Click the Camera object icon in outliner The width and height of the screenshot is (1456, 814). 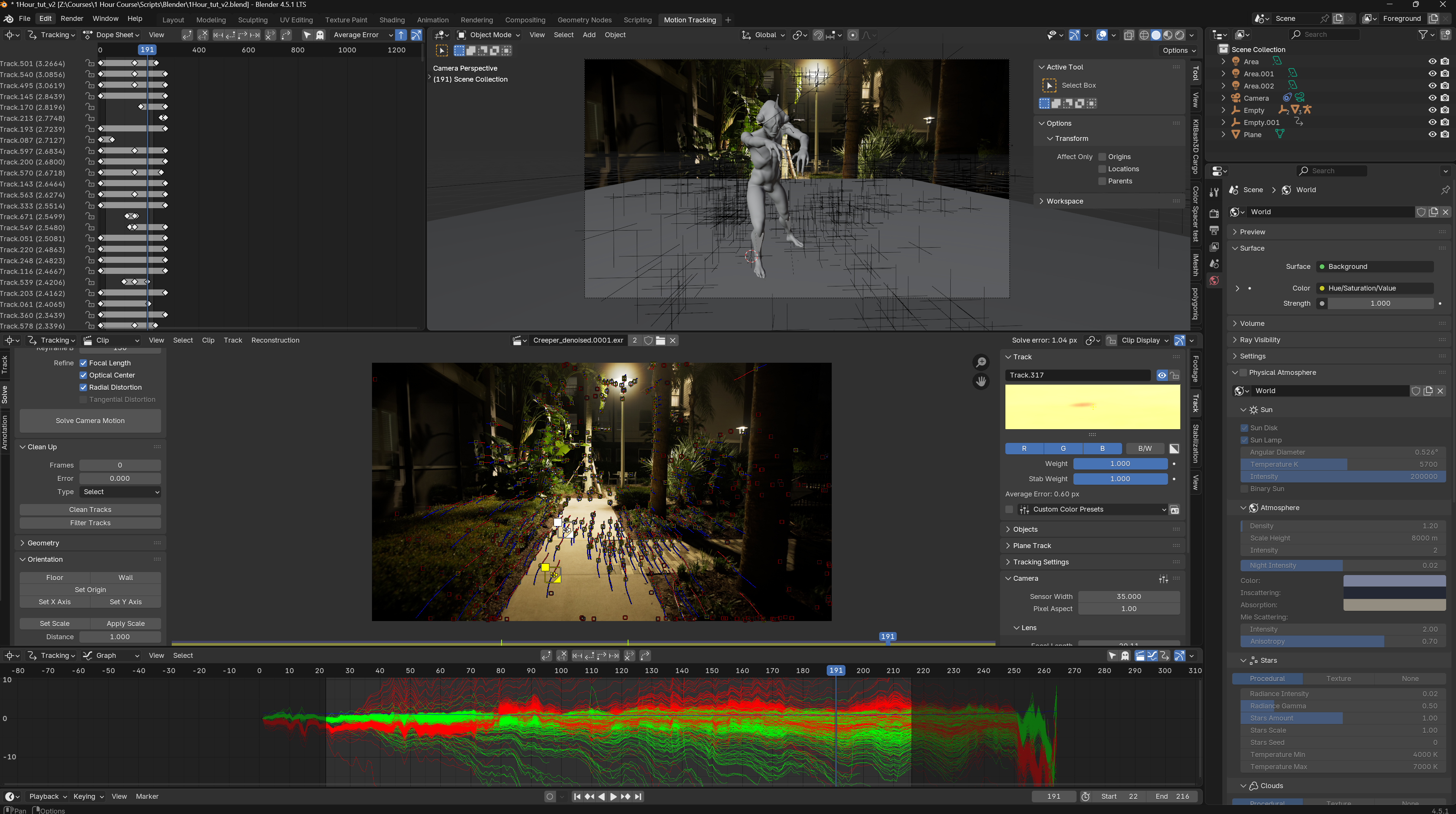(1236, 98)
